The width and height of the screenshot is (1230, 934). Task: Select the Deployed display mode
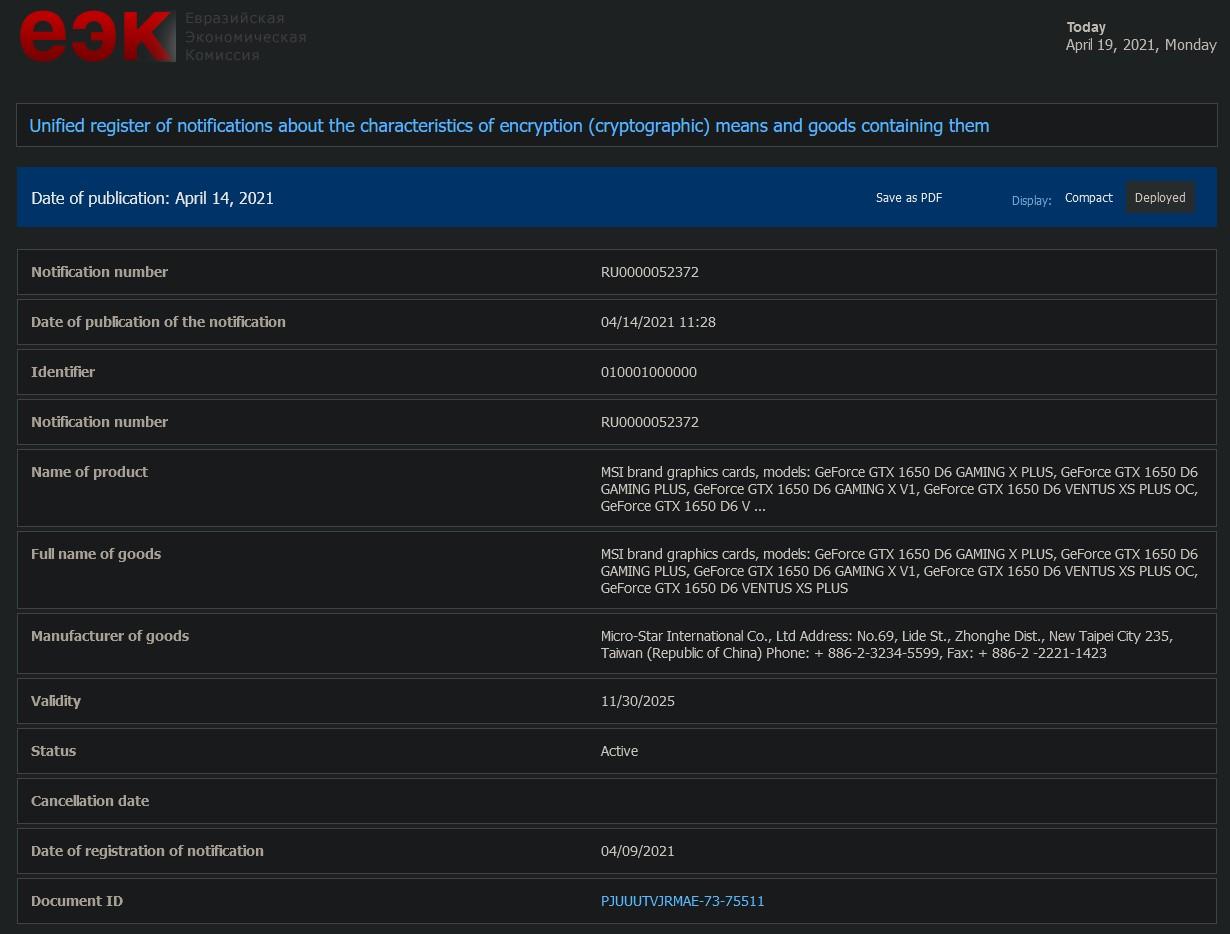tap(1159, 198)
